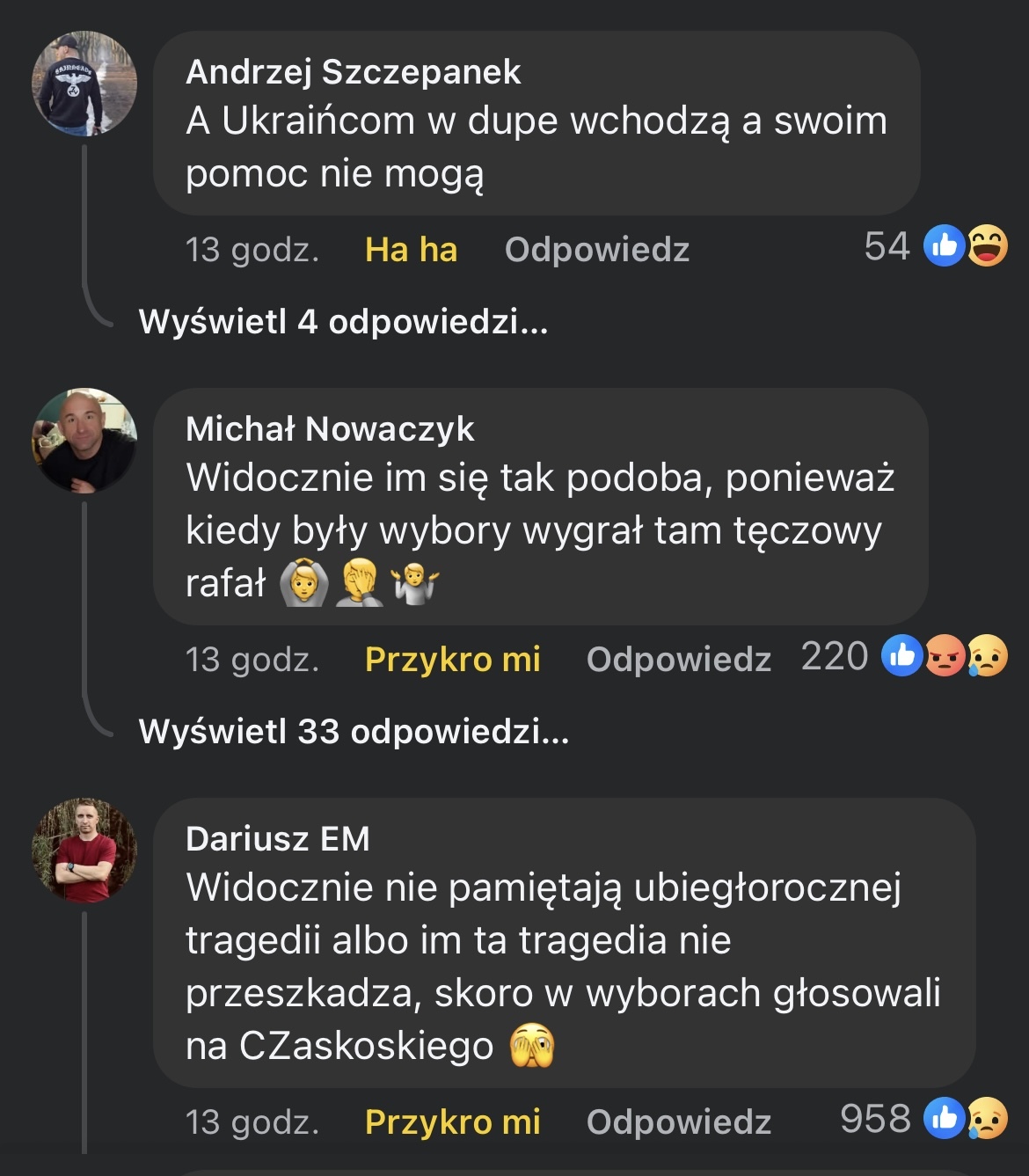Click the like icon beside 54 reactions
This screenshot has height=1176, width=1029.
945,246
